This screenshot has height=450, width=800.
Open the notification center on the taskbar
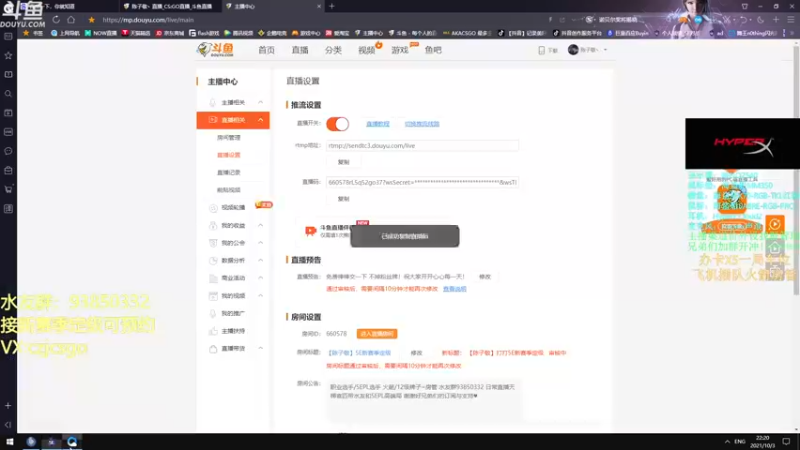coord(786,441)
